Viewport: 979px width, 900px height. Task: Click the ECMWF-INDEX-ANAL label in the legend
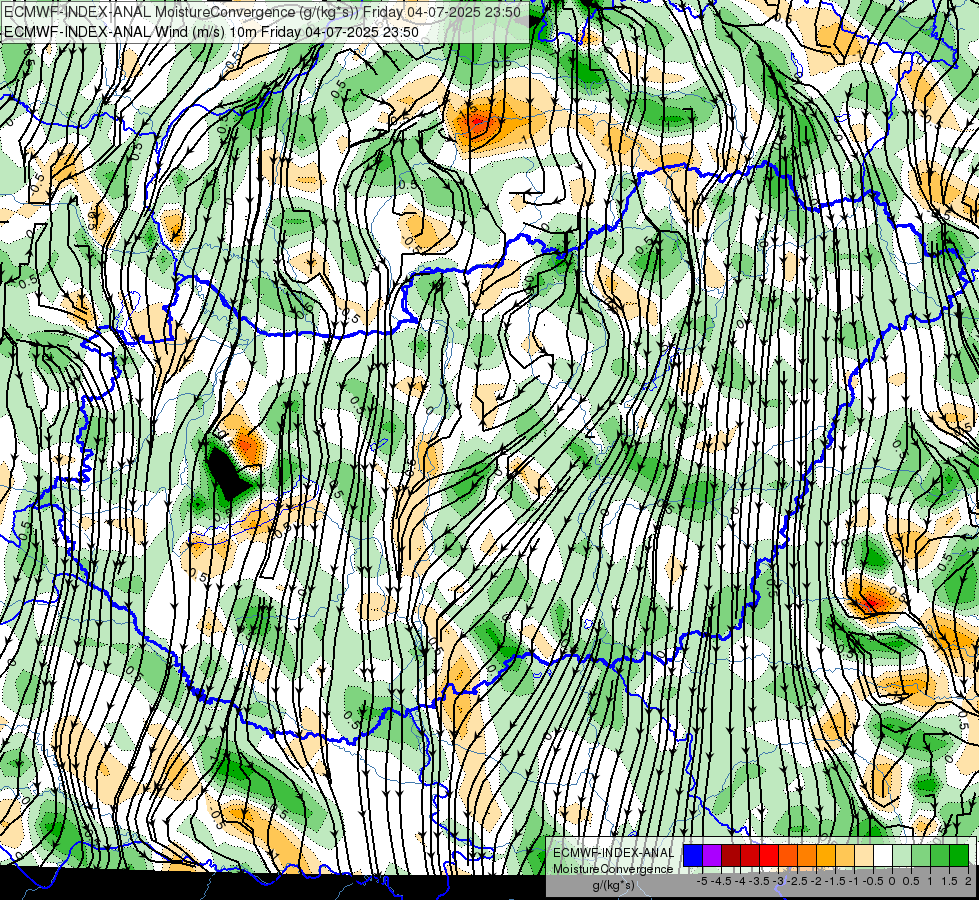[x=613, y=853]
